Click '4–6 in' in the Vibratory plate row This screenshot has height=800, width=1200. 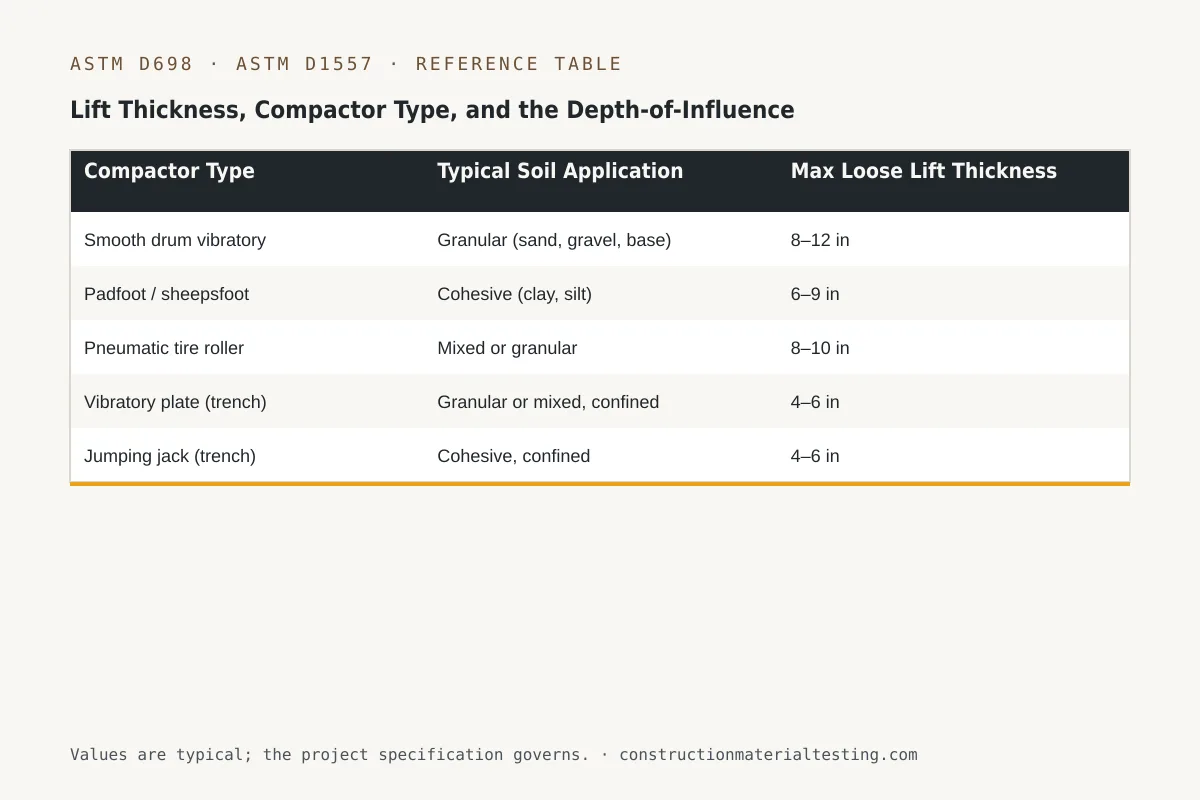[x=815, y=402]
